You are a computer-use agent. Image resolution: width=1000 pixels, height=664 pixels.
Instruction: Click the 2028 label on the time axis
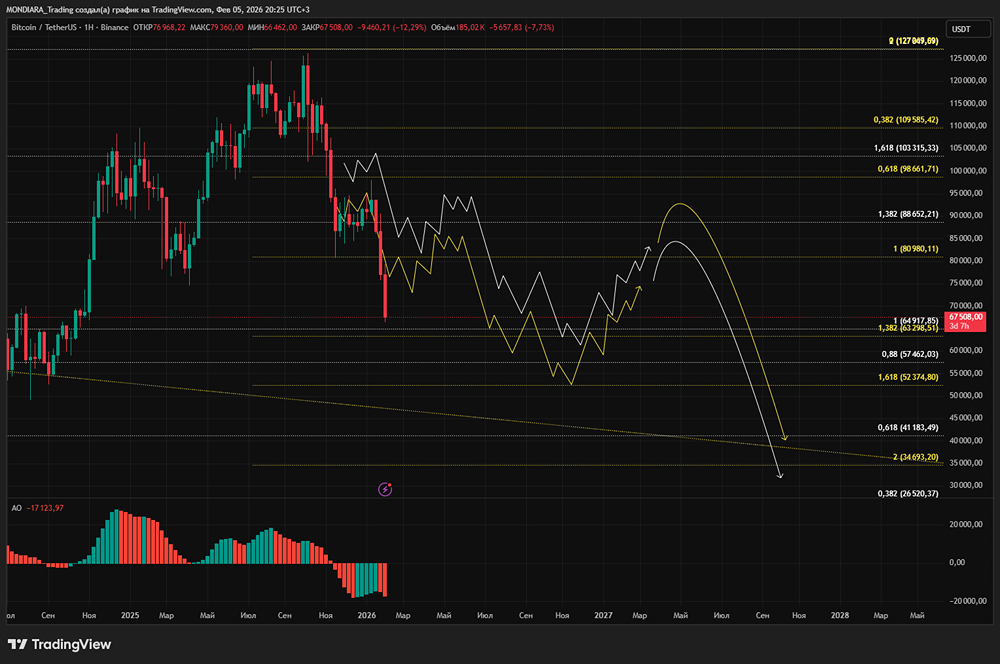(x=840, y=616)
